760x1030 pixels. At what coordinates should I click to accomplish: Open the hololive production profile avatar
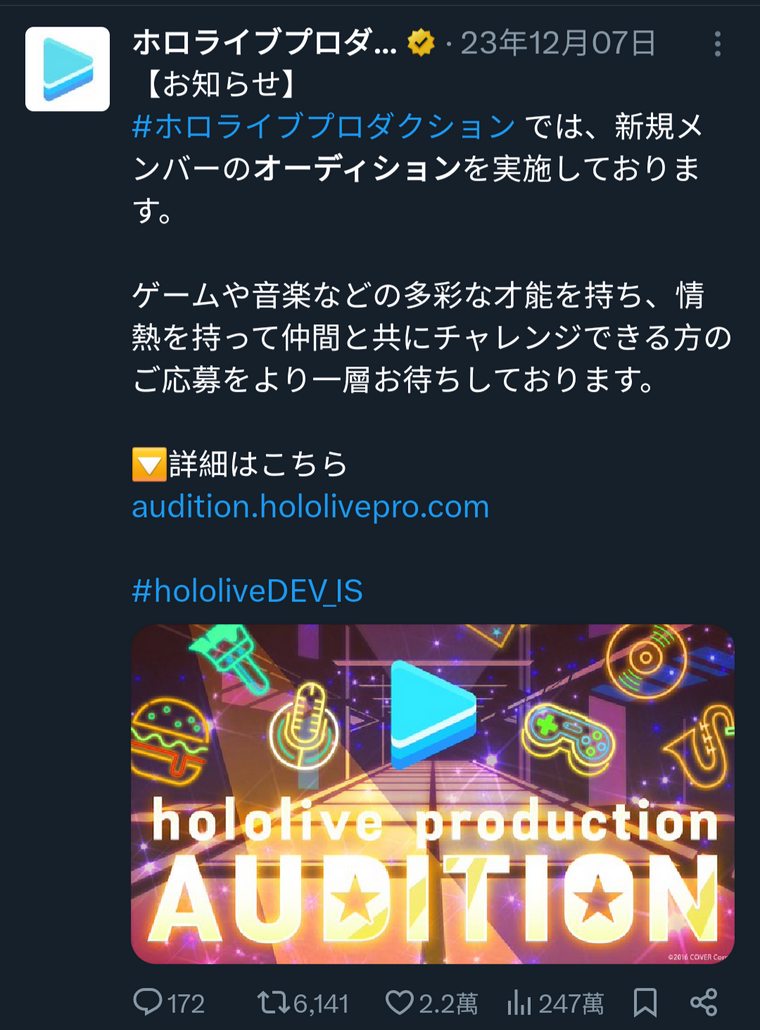(x=68, y=69)
